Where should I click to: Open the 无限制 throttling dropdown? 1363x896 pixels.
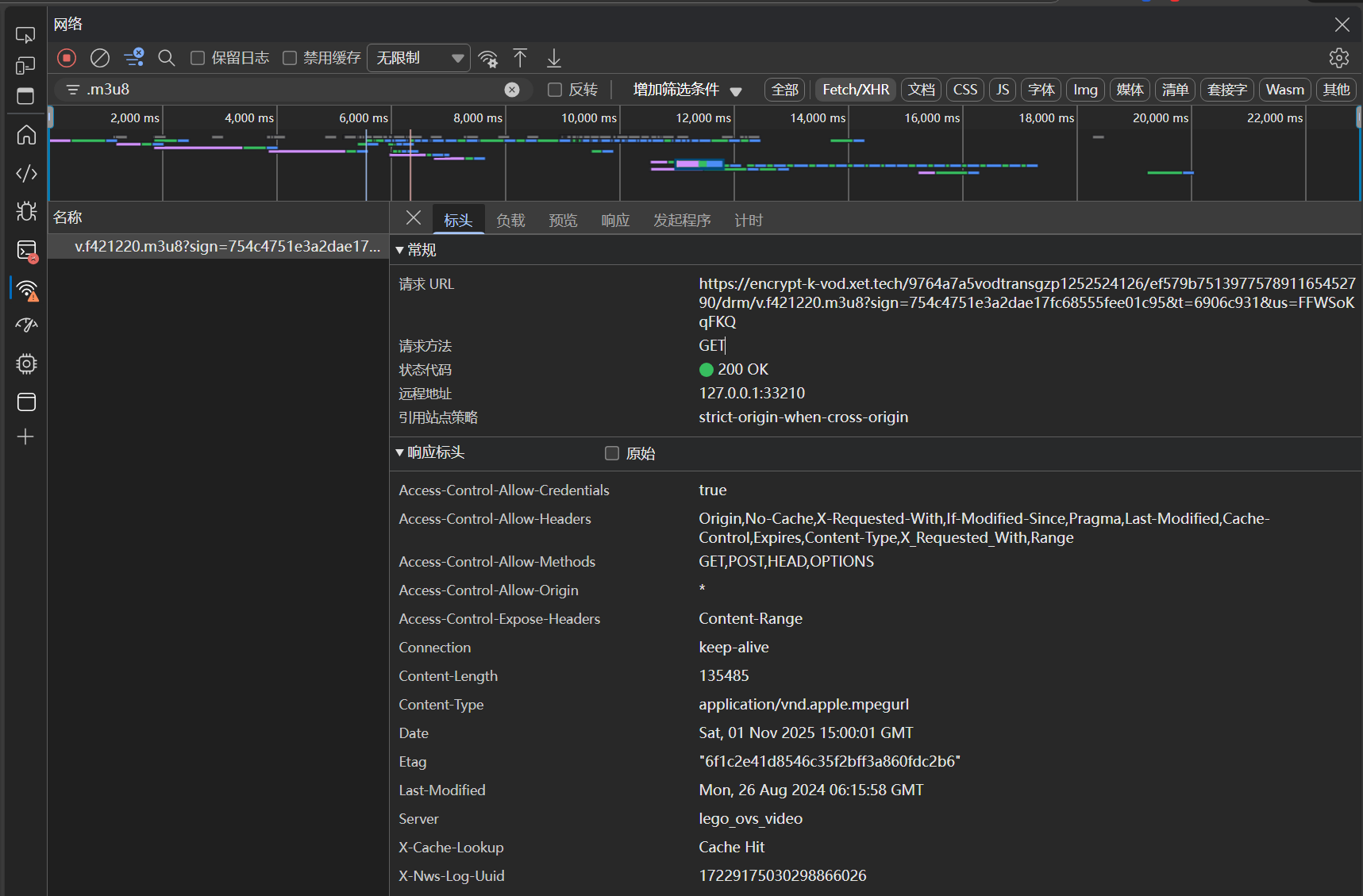click(418, 57)
